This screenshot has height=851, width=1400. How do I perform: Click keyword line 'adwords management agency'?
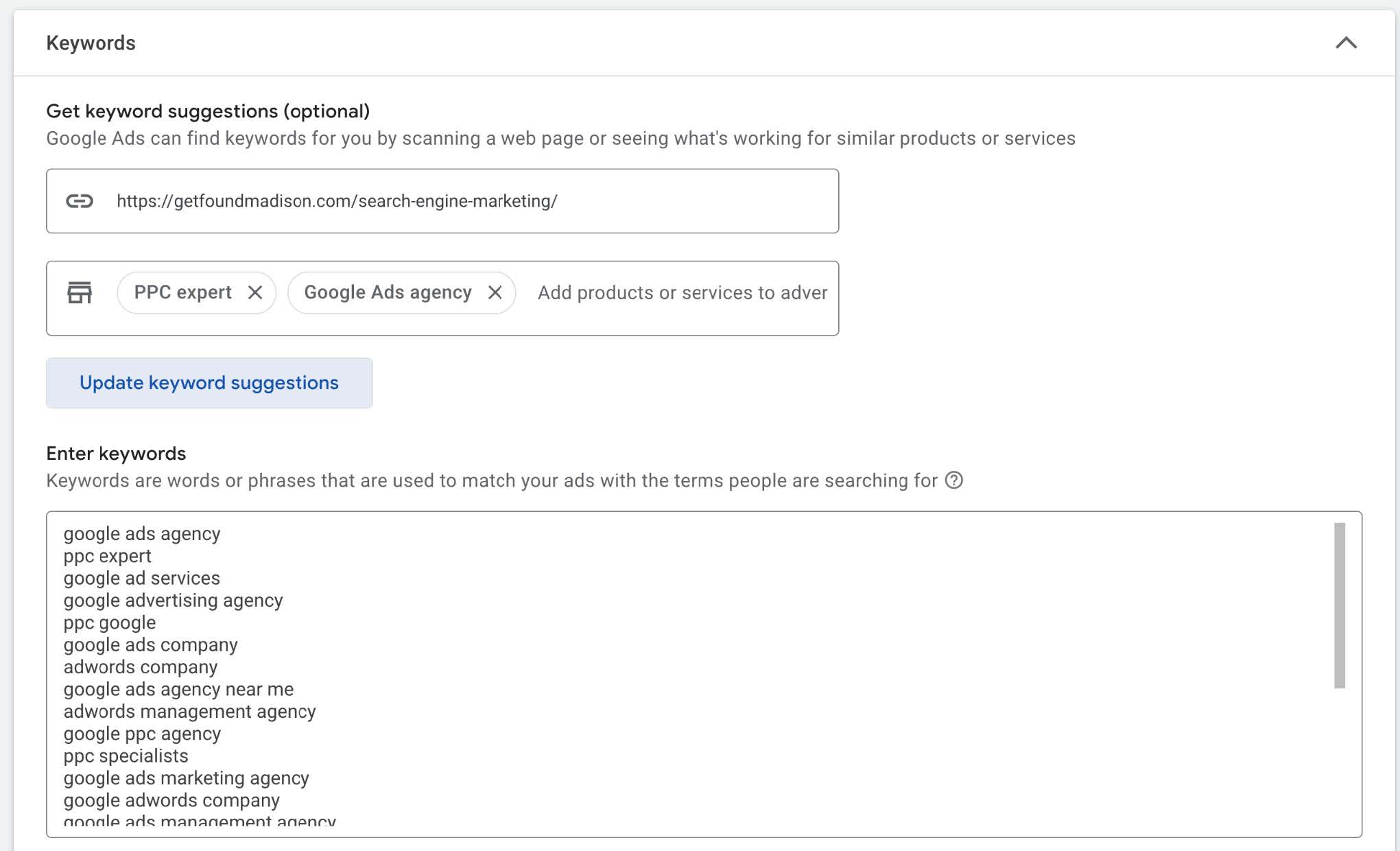190,712
